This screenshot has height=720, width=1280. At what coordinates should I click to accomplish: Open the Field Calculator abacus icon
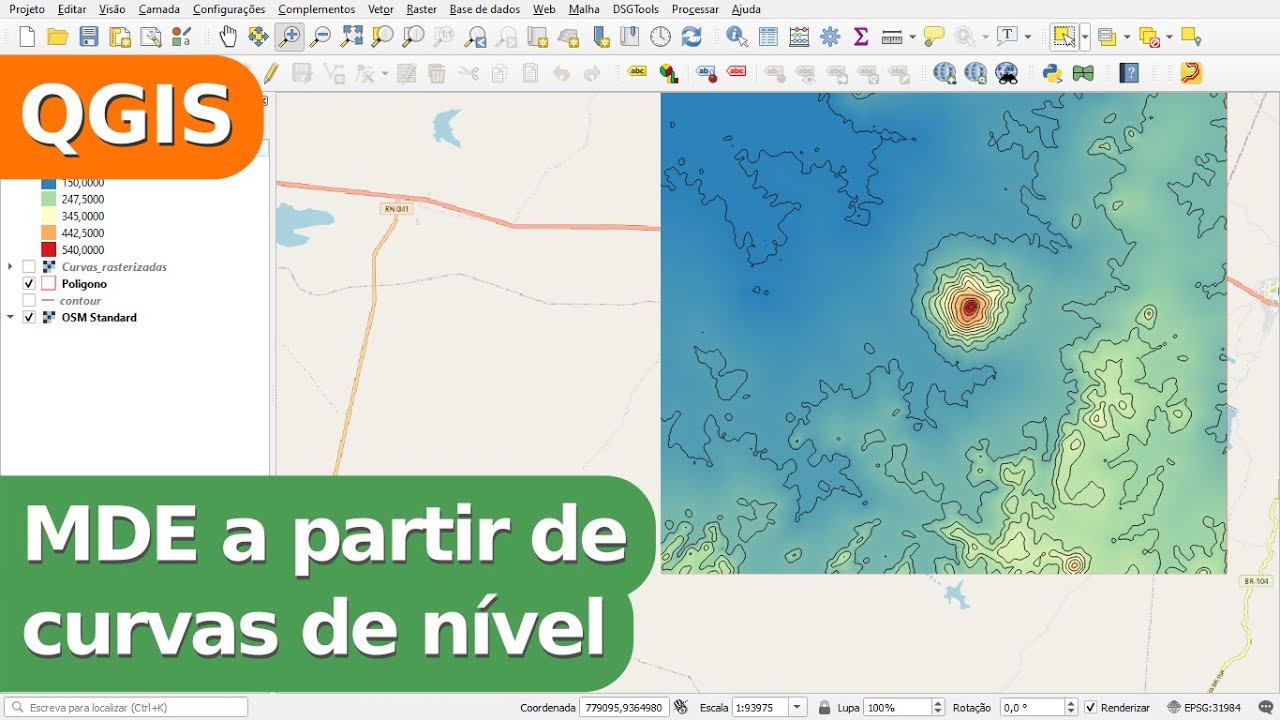pyautogui.click(x=799, y=38)
